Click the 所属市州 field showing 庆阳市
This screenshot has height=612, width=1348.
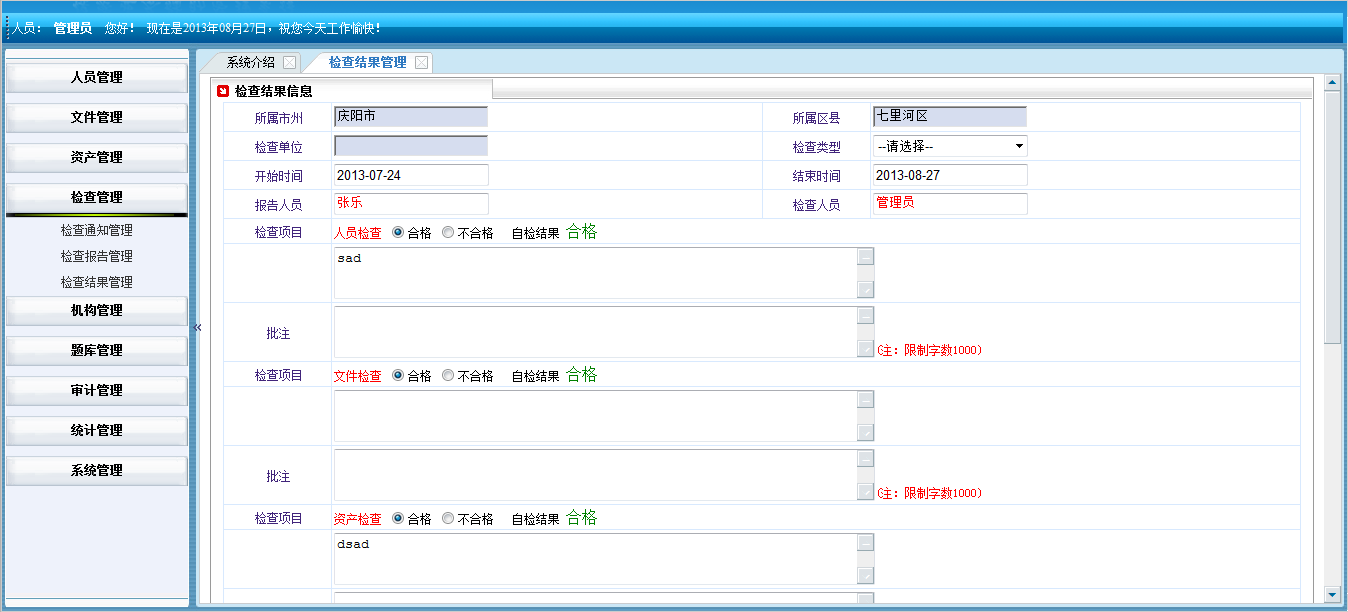coord(411,117)
